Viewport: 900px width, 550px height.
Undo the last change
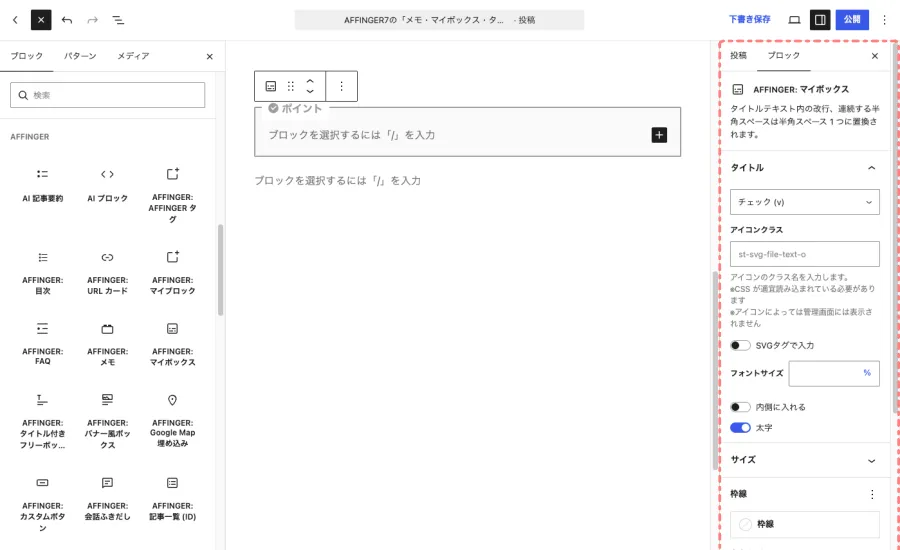pos(67,20)
